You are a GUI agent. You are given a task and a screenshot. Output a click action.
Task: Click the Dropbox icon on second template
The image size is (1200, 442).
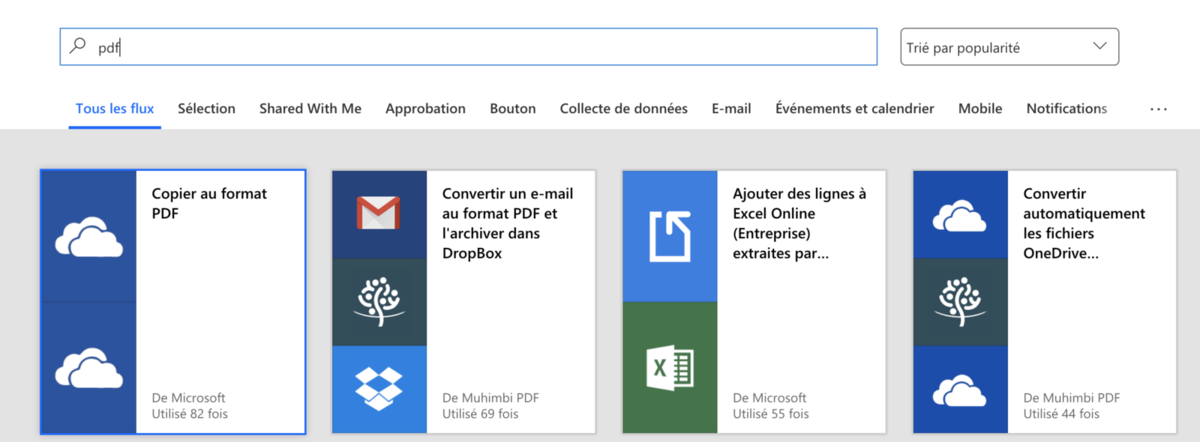(x=379, y=388)
